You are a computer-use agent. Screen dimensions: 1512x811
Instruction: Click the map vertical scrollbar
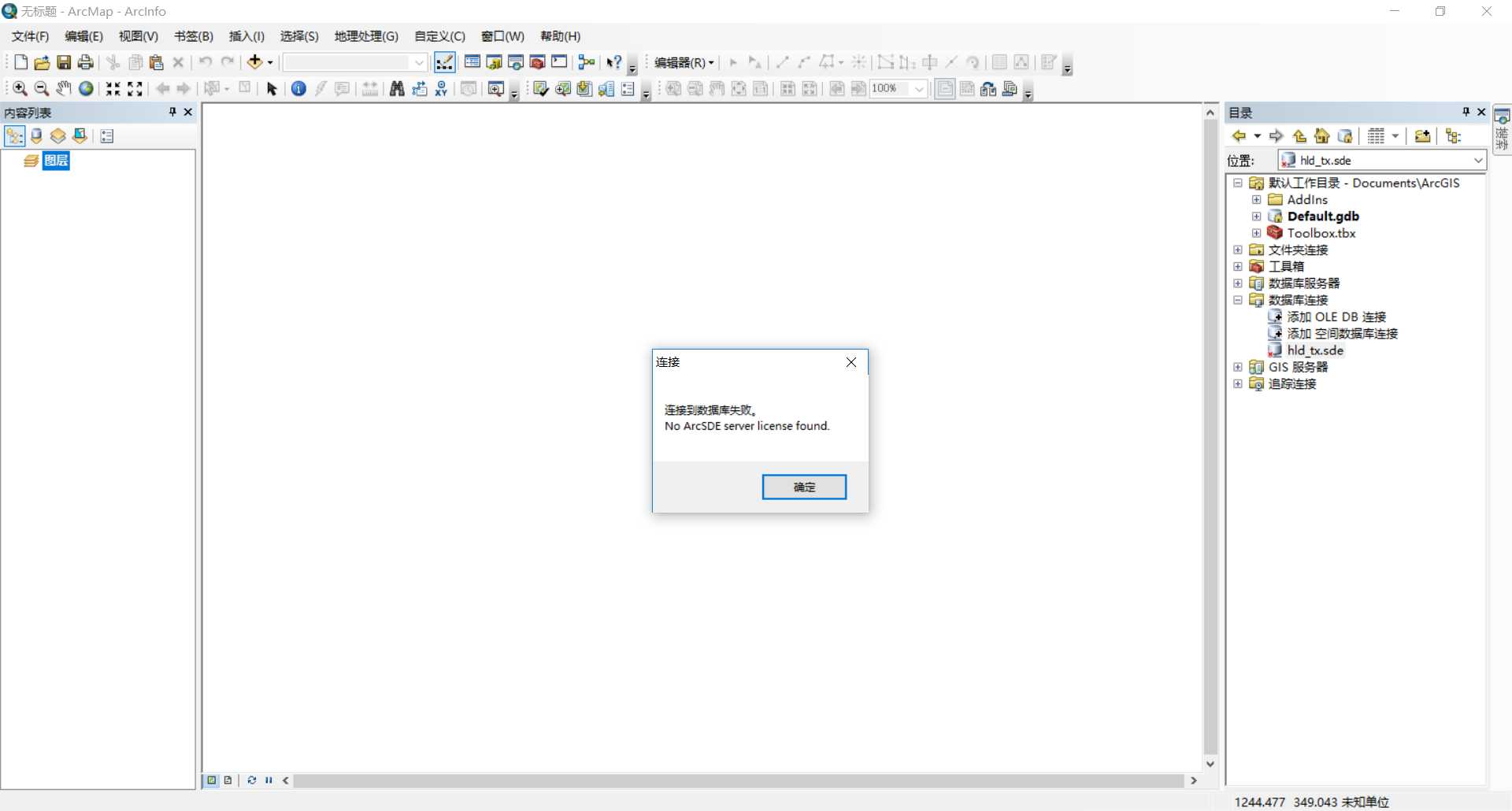pyautogui.click(x=1210, y=437)
